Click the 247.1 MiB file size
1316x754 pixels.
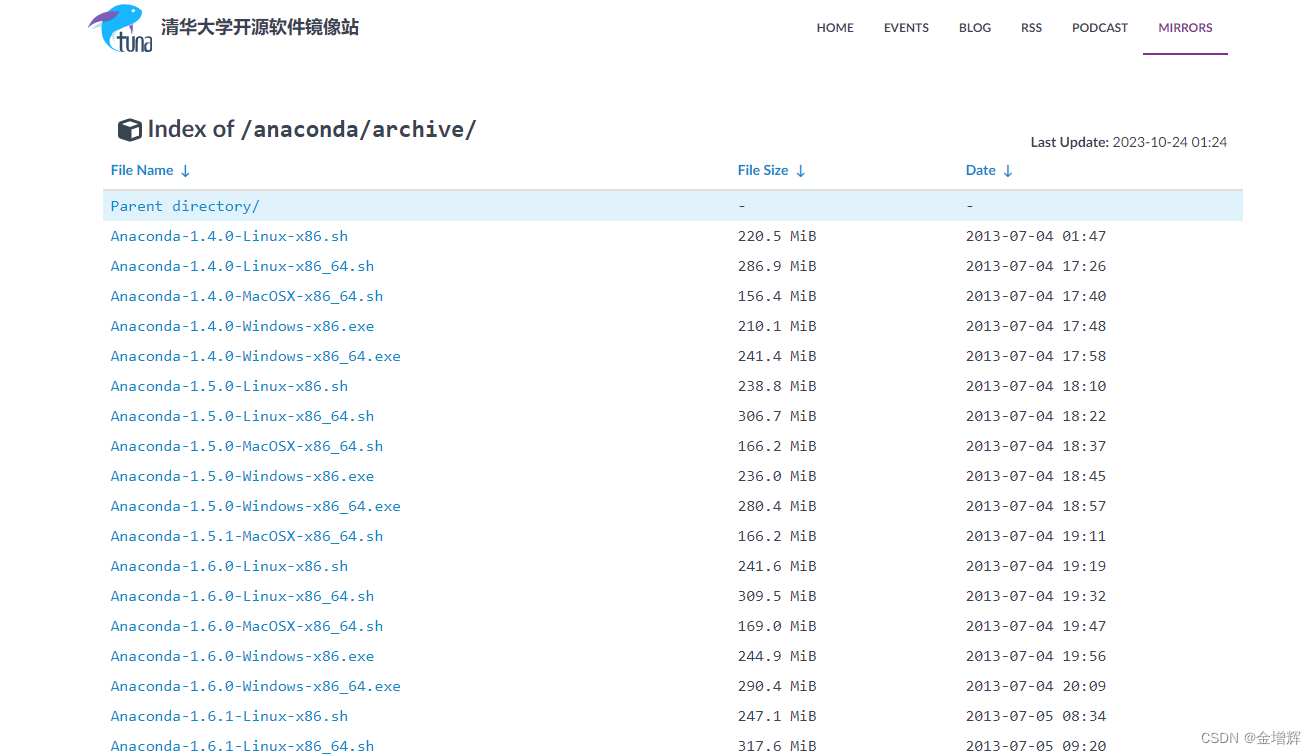coord(777,716)
